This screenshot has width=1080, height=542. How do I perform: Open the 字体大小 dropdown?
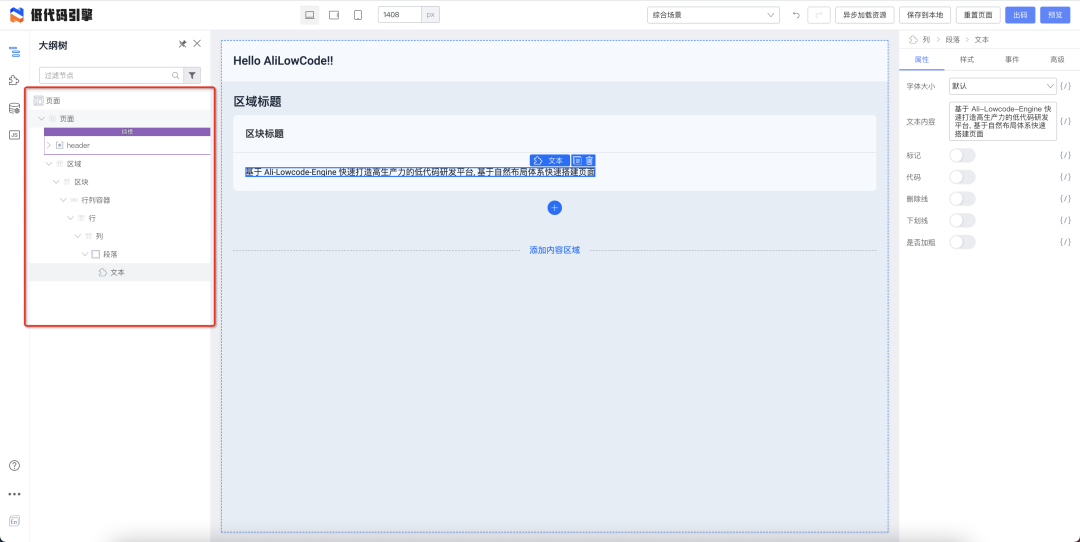pyautogui.click(x=1002, y=86)
